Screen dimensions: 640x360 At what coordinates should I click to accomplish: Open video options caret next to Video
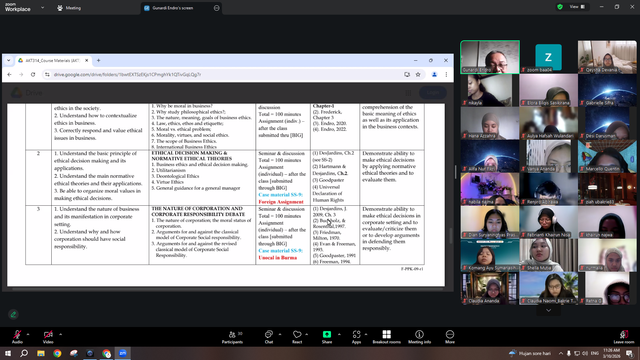(x=60, y=334)
